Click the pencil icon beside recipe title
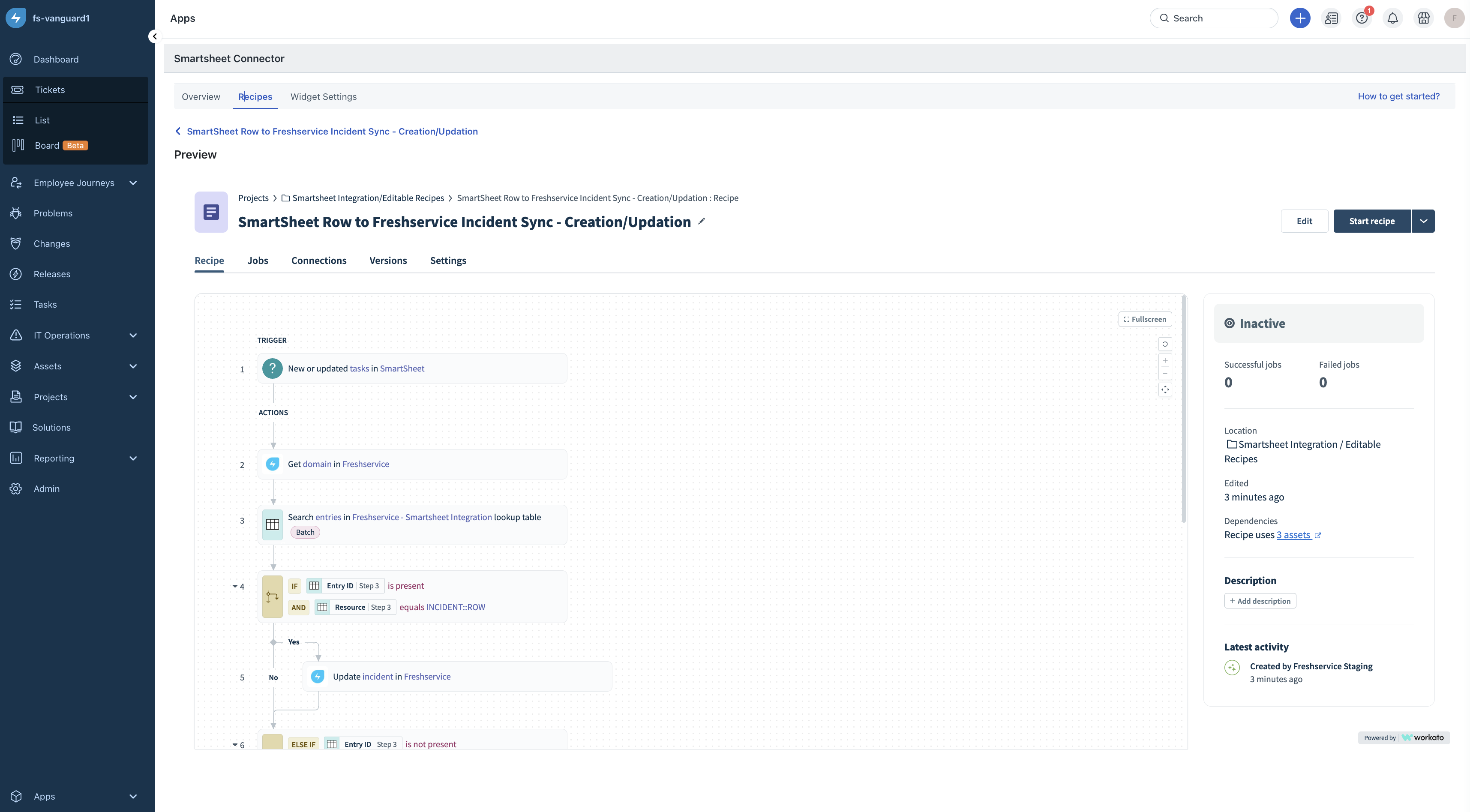The width and height of the screenshot is (1470, 812). pyautogui.click(x=701, y=222)
